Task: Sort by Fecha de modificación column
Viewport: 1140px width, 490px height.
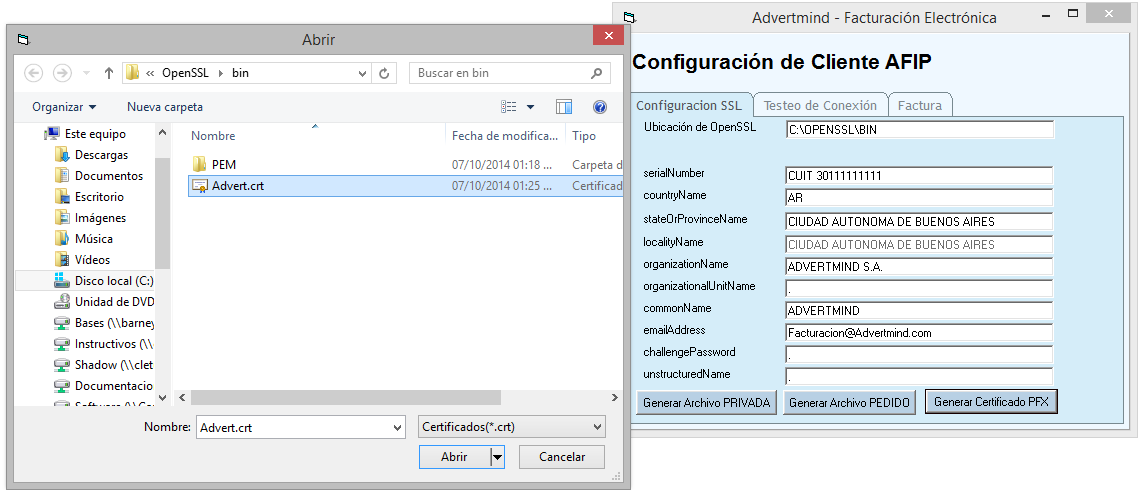Action: [x=505, y=136]
